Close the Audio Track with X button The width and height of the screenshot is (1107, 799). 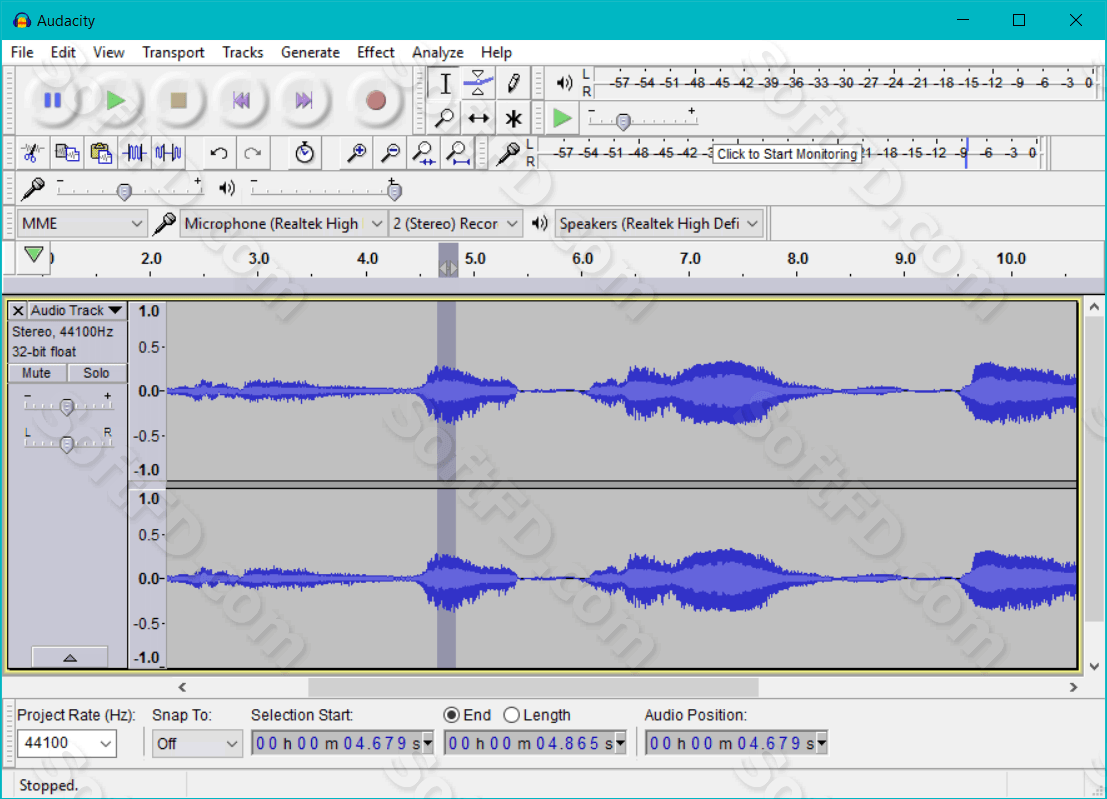click(18, 311)
